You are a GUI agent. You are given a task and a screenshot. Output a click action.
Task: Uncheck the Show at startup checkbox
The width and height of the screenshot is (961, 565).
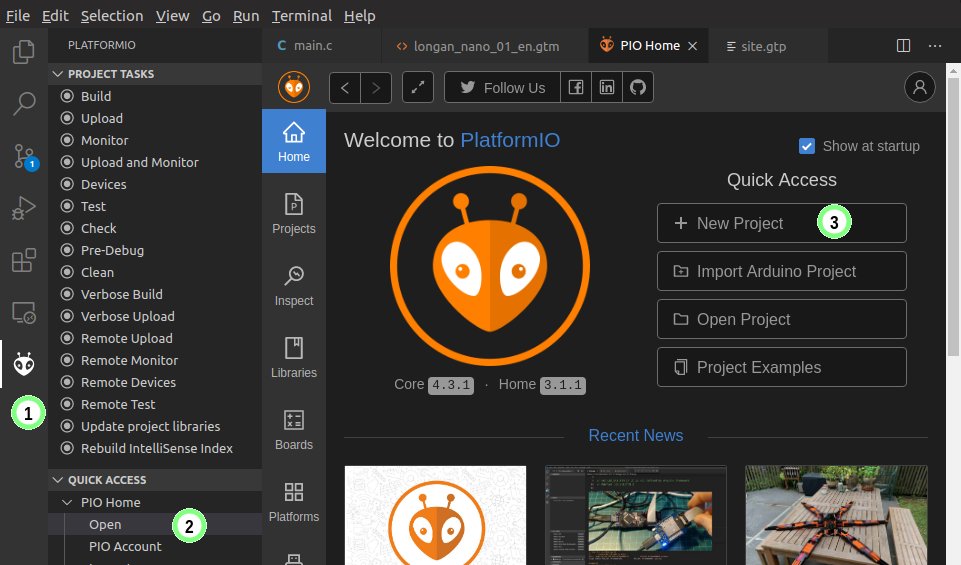click(807, 146)
